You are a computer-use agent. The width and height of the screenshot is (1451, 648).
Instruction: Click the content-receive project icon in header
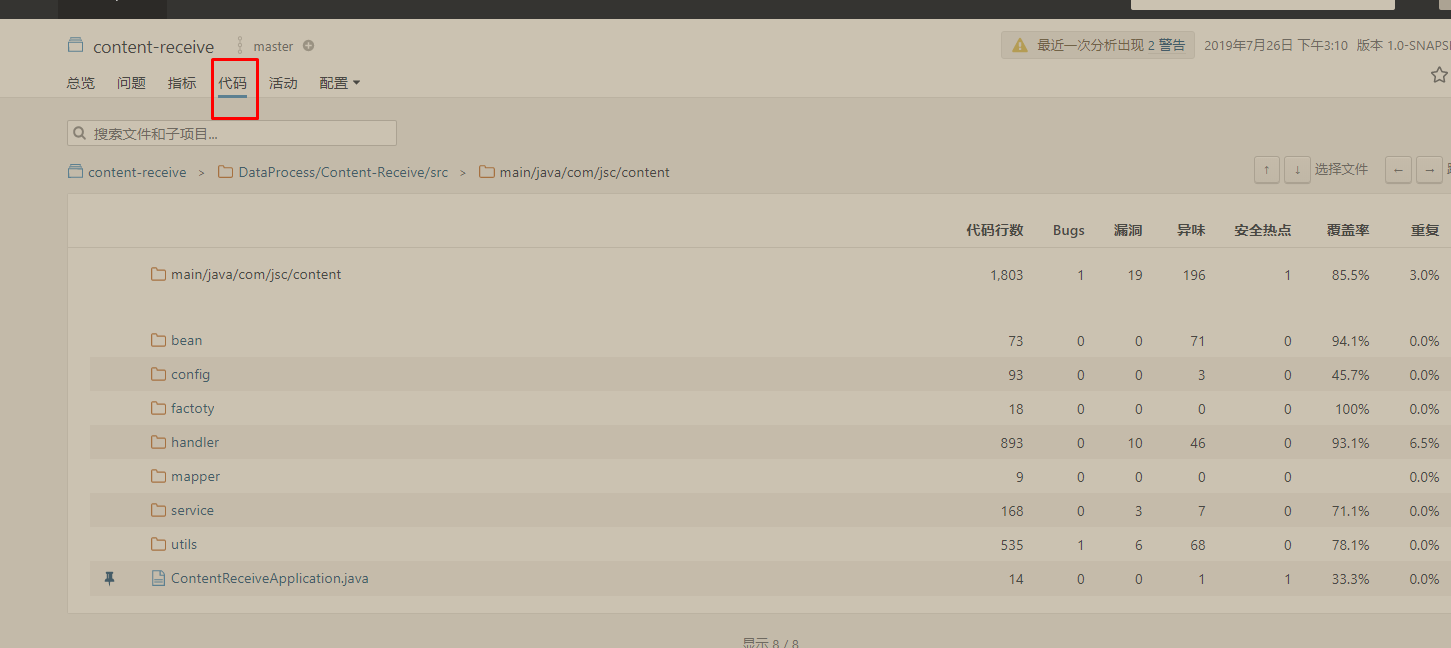pos(75,45)
